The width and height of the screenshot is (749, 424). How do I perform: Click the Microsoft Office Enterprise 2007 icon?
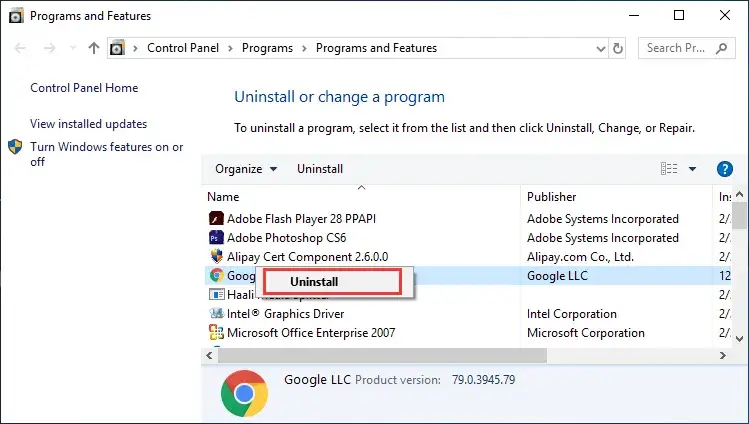coord(216,333)
